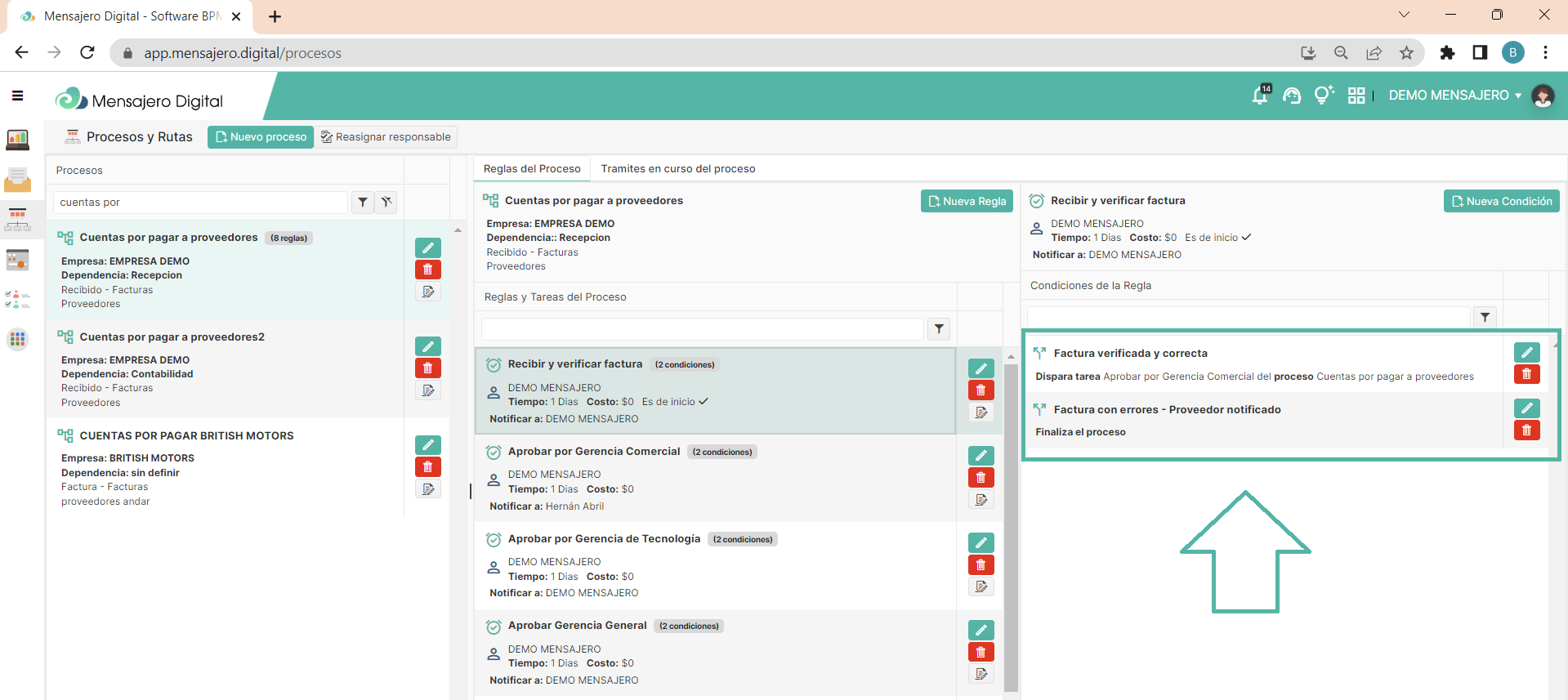This screenshot has height=700, width=1568.
Task: Click the rules list vertical scrollbar
Action: [x=1011, y=523]
